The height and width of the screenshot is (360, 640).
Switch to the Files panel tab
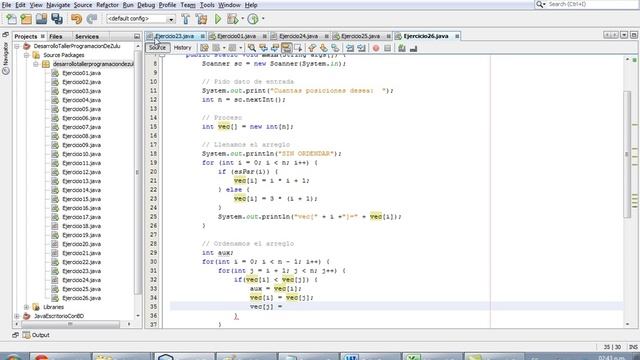click(56, 36)
